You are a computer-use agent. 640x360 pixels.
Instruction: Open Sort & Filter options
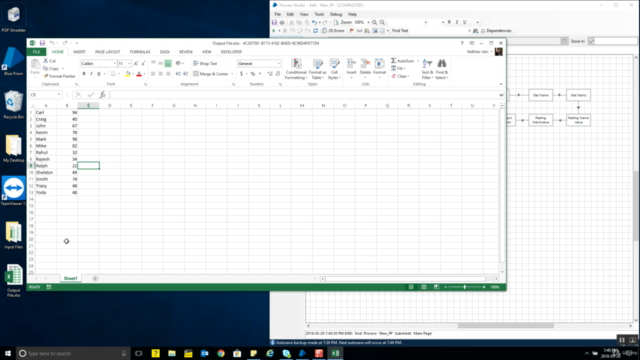point(427,69)
